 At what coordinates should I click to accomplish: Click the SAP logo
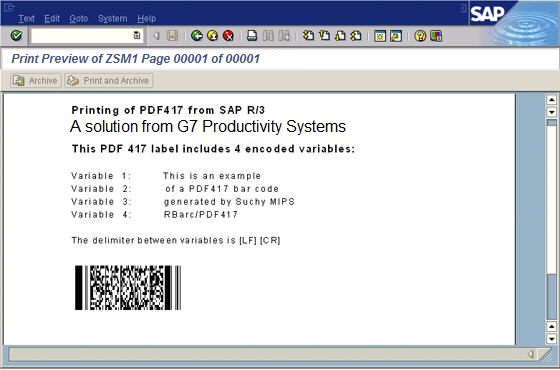click(487, 14)
